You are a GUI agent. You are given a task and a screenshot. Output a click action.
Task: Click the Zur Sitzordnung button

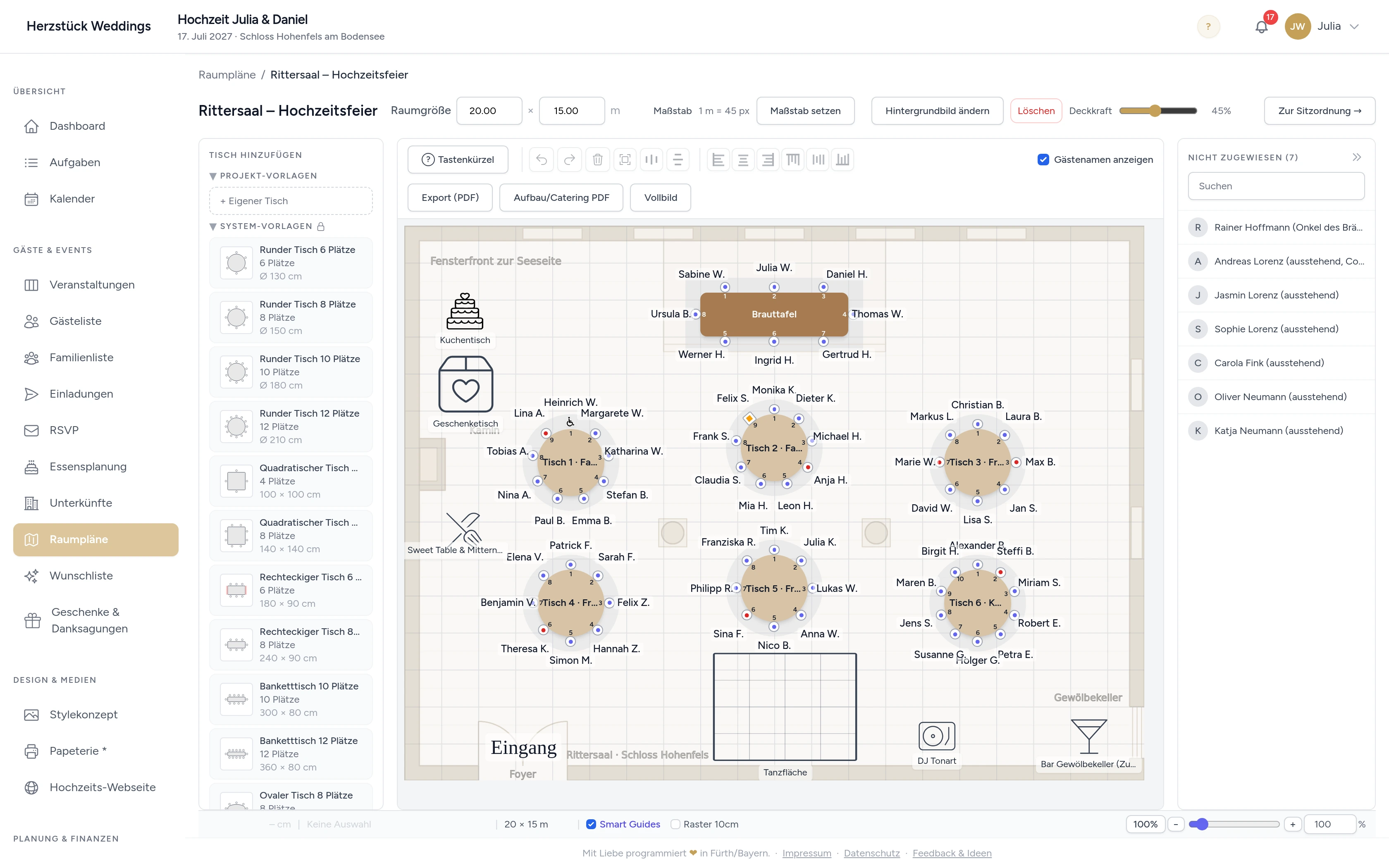(1320, 111)
